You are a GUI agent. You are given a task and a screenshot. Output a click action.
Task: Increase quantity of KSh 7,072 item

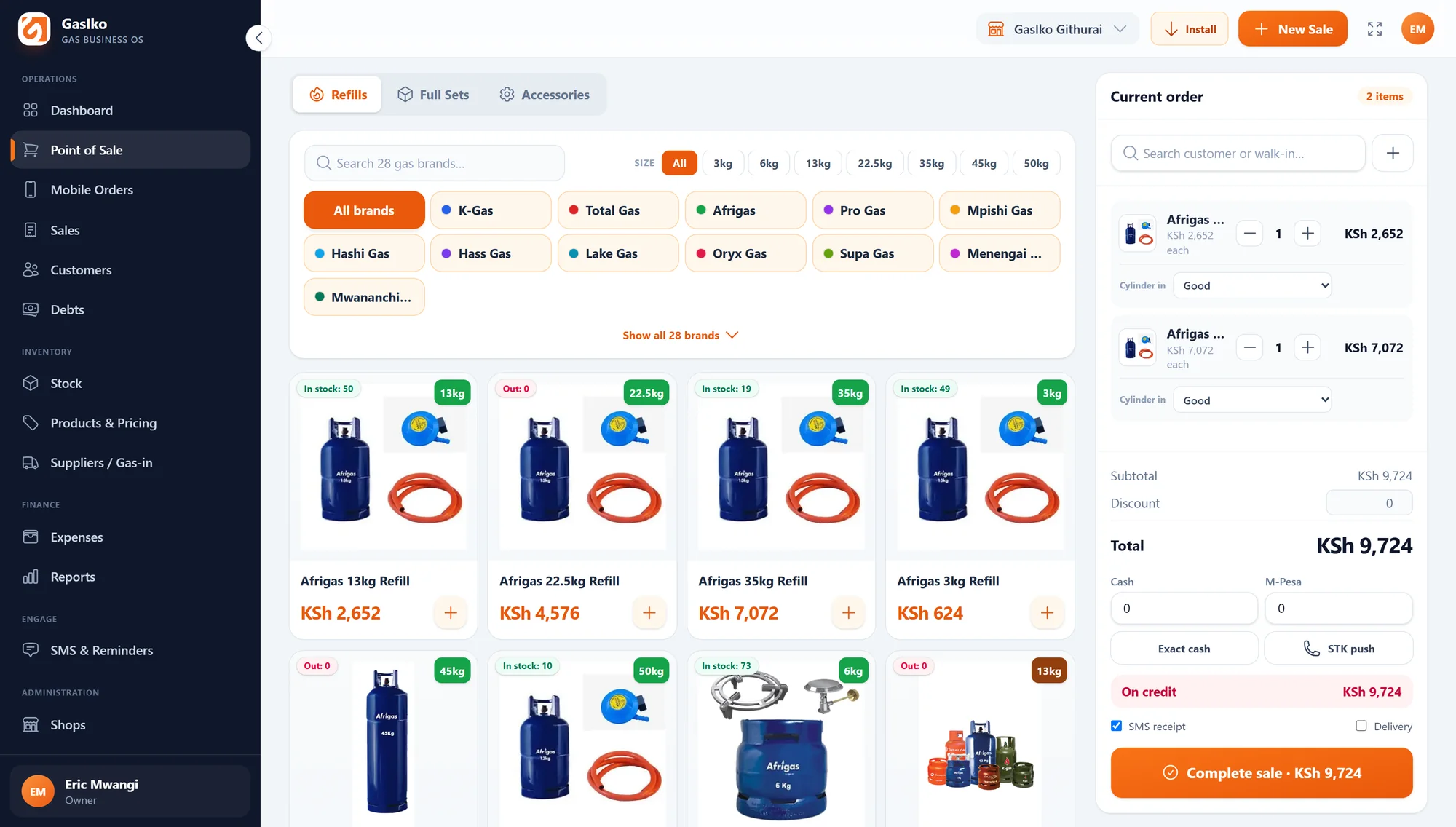1307,348
